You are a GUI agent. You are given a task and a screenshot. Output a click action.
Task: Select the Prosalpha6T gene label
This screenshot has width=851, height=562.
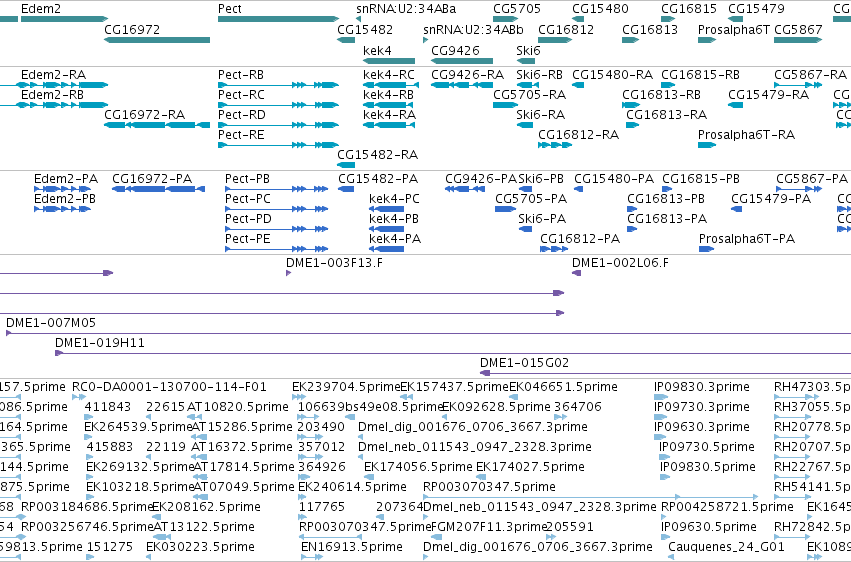pos(734,29)
